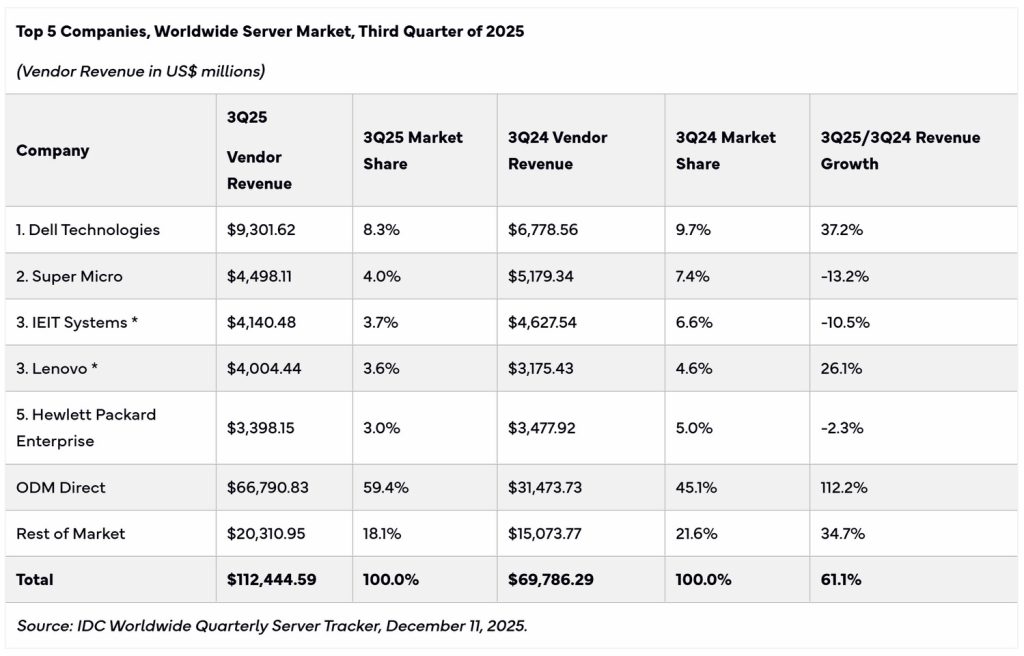Select Dell's $9,301.62 revenue cell
1024x656 pixels.
coord(261,230)
